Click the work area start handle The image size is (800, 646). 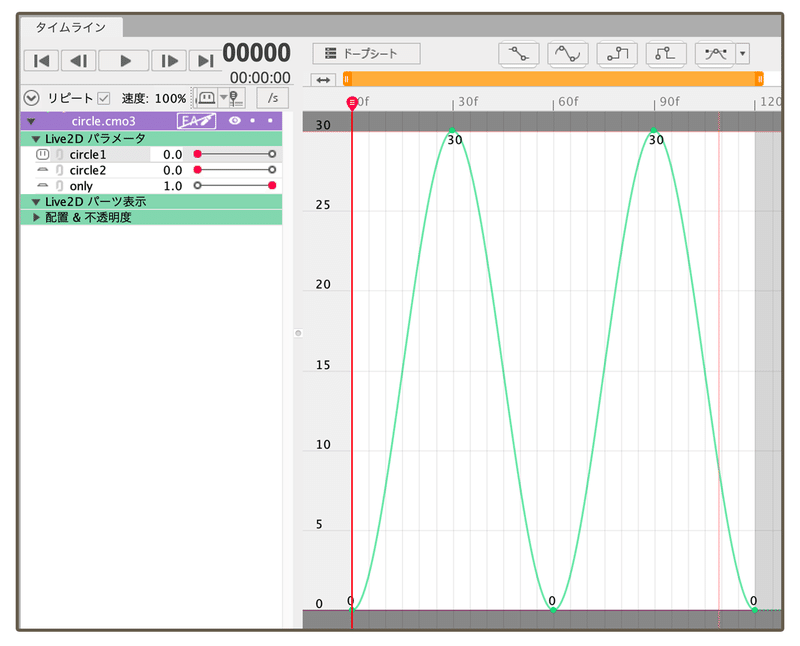pos(347,79)
